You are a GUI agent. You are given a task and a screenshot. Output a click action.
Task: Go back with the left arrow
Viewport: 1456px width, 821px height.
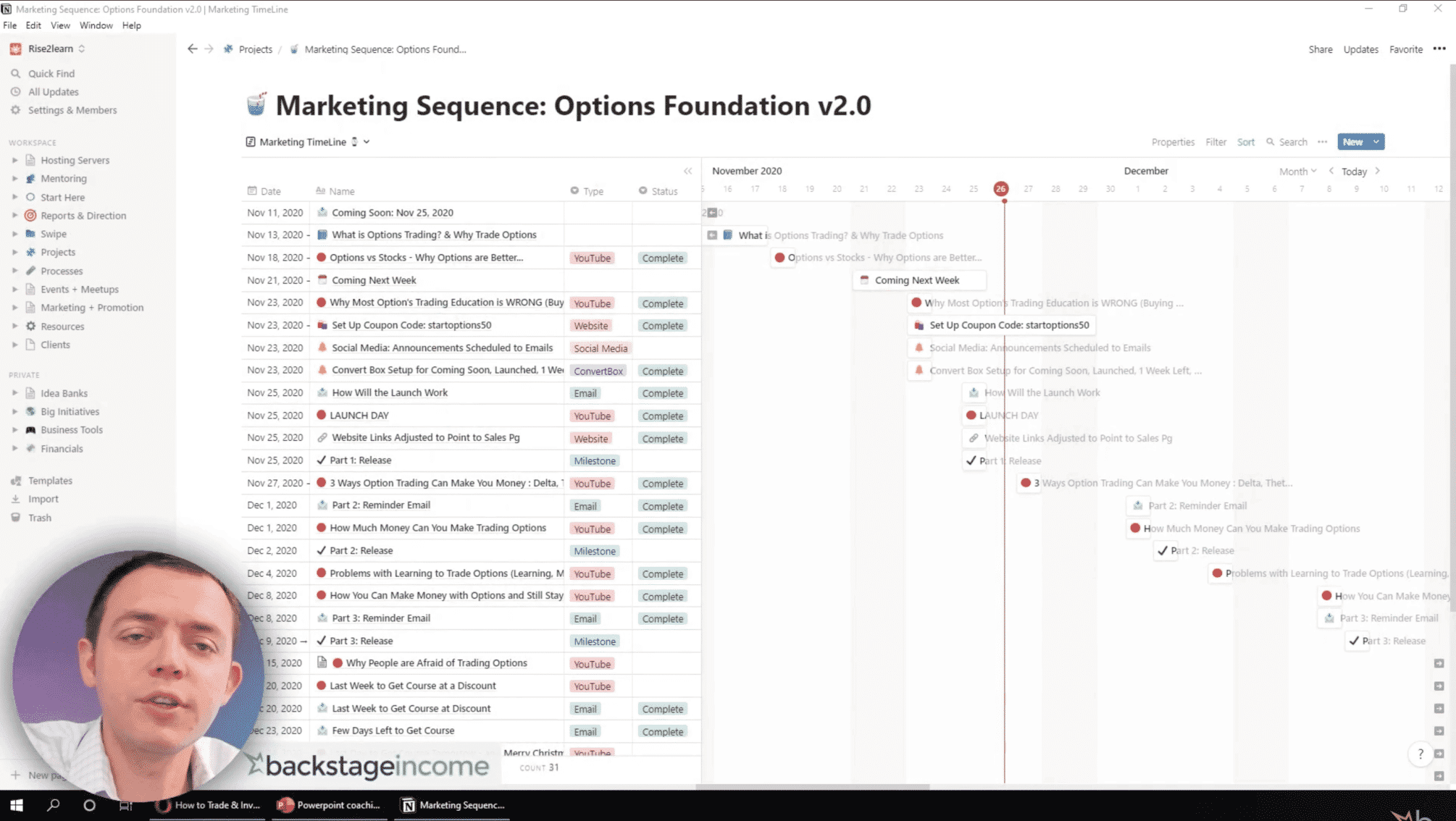tap(192, 49)
